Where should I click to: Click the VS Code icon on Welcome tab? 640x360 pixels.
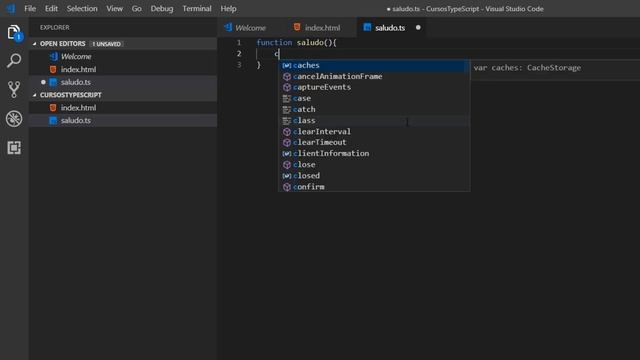click(x=228, y=27)
